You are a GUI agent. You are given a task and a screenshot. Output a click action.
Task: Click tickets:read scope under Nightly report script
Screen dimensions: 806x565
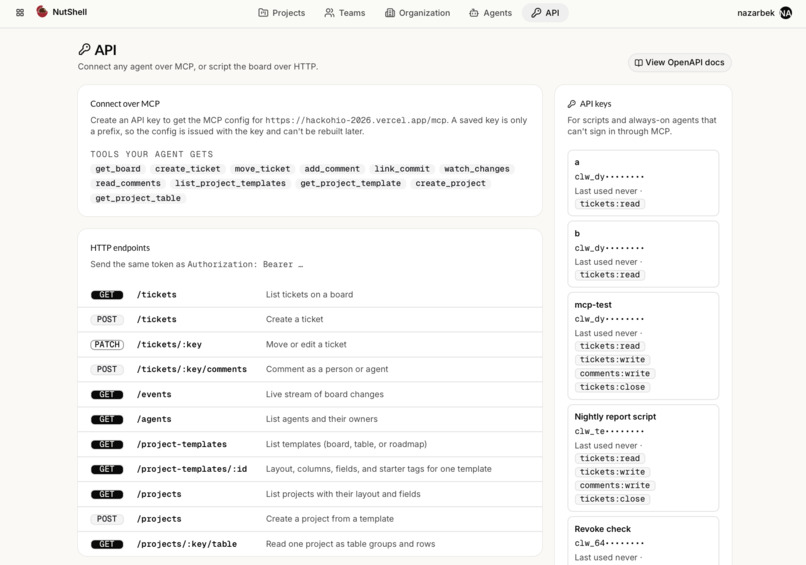tap(610, 458)
